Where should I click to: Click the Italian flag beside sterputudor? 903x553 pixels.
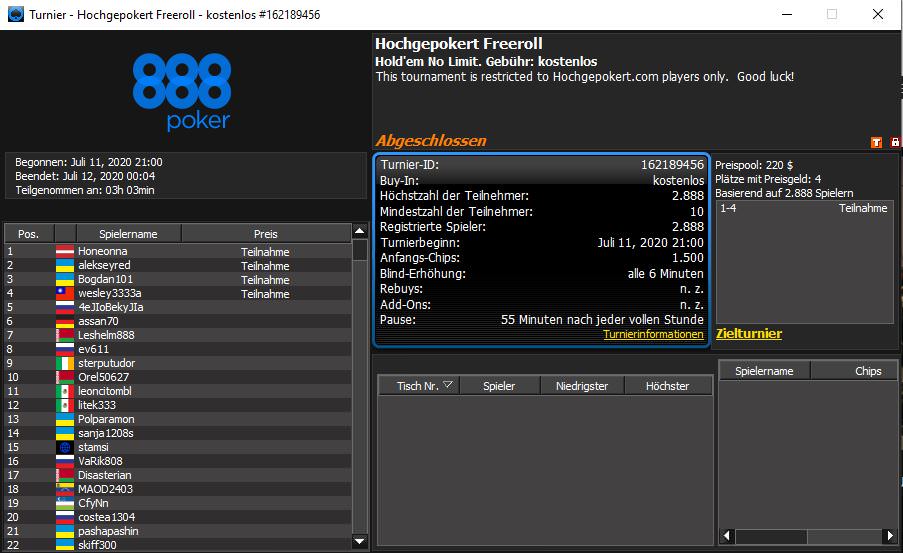[x=65, y=363]
